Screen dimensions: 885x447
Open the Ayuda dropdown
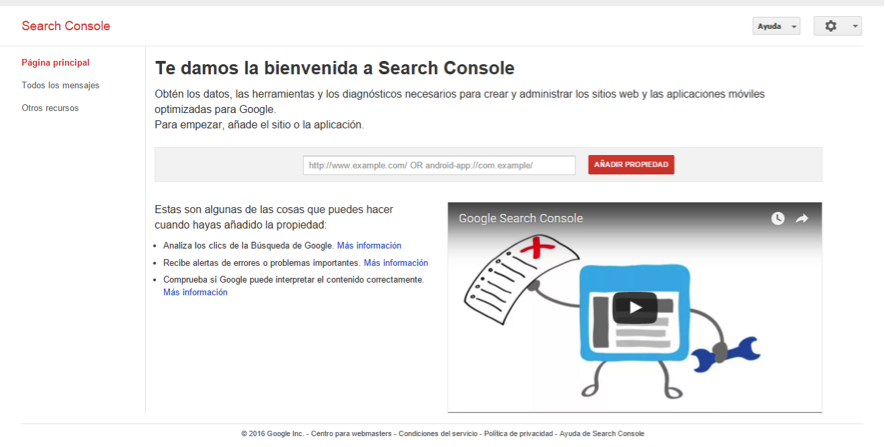point(776,26)
